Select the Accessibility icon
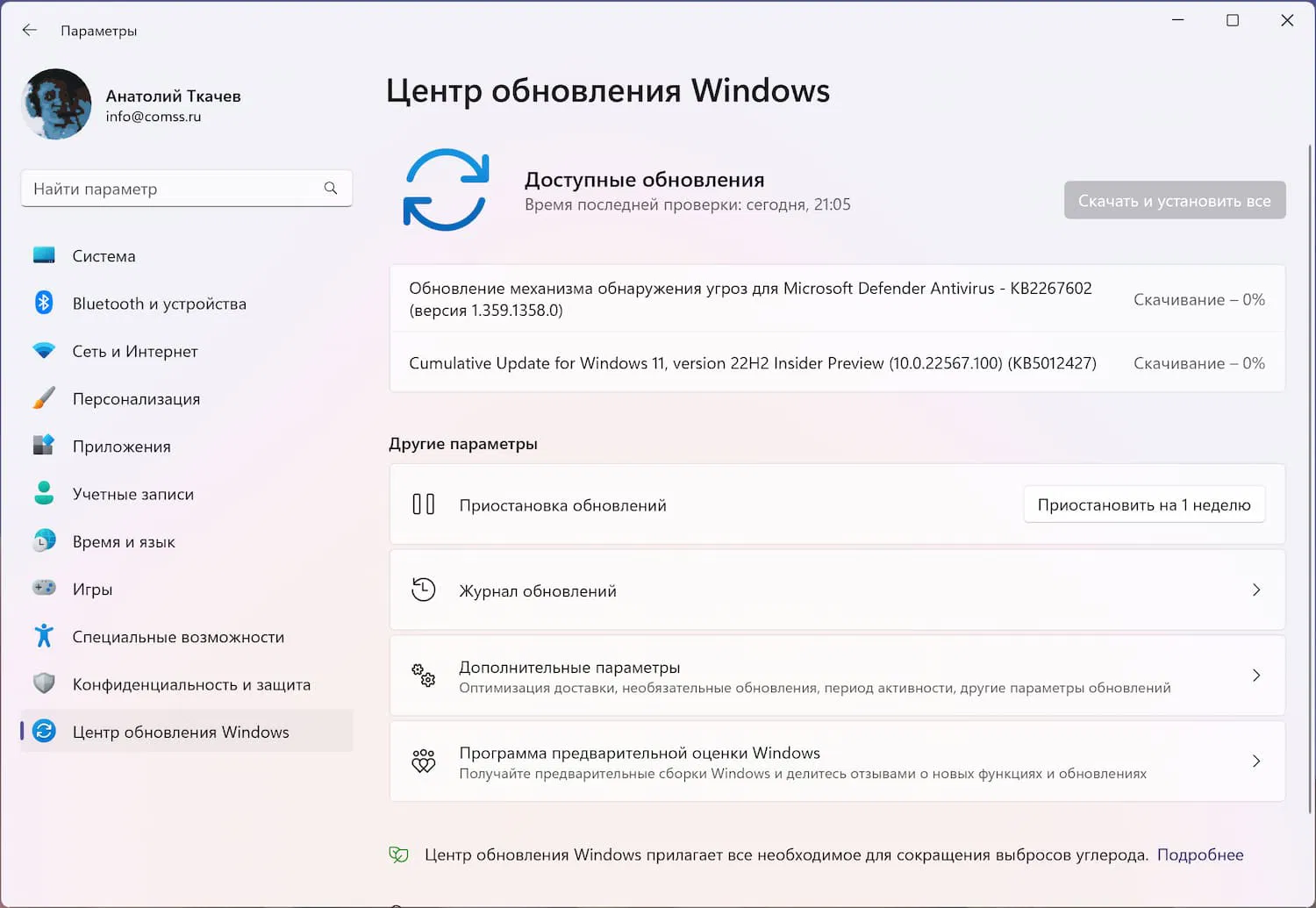This screenshot has height=908, width=1316. (x=44, y=636)
